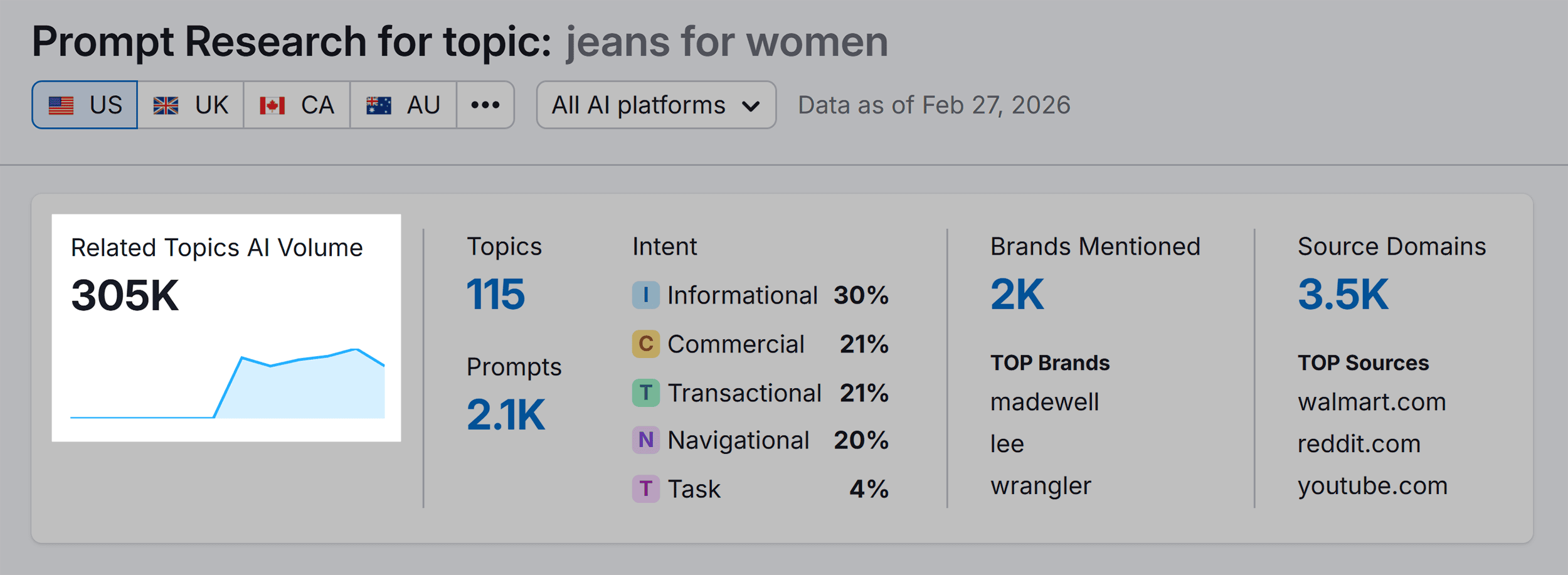Click the AI Volume trend chart
Screen dimensions: 1568x575
point(227,382)
